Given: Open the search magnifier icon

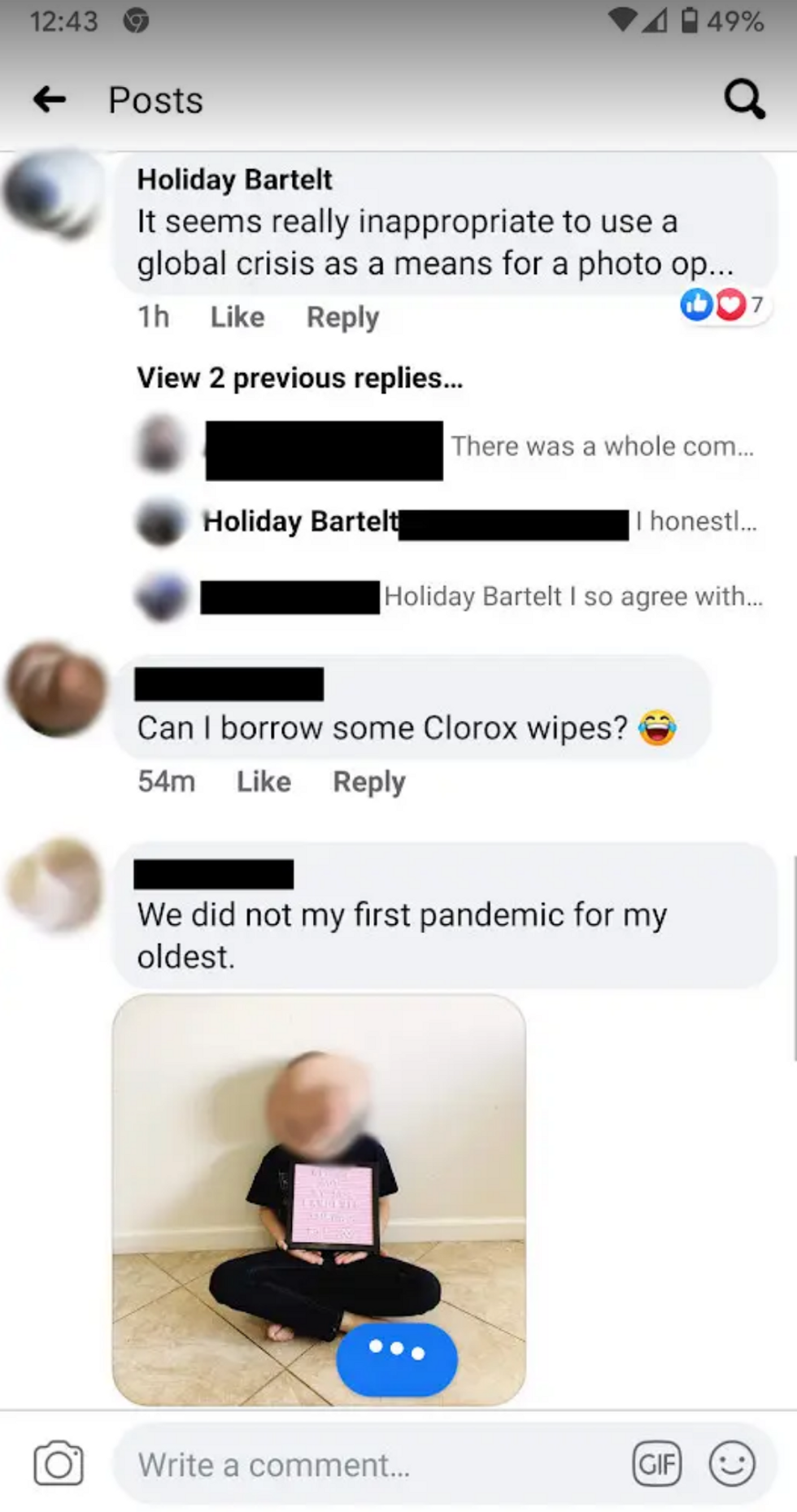Looking at the screenshot, I should (x=744, y=99).
